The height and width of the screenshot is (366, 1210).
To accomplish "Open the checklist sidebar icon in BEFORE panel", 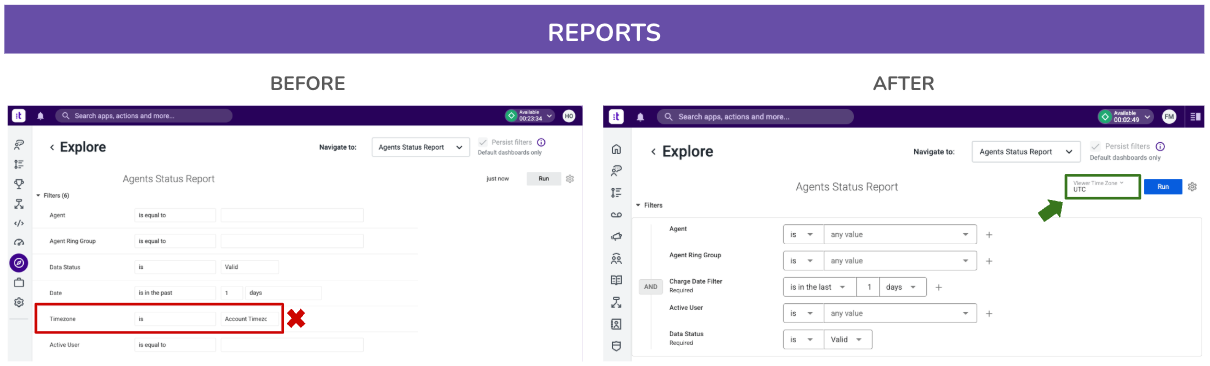I will [19, 164].
